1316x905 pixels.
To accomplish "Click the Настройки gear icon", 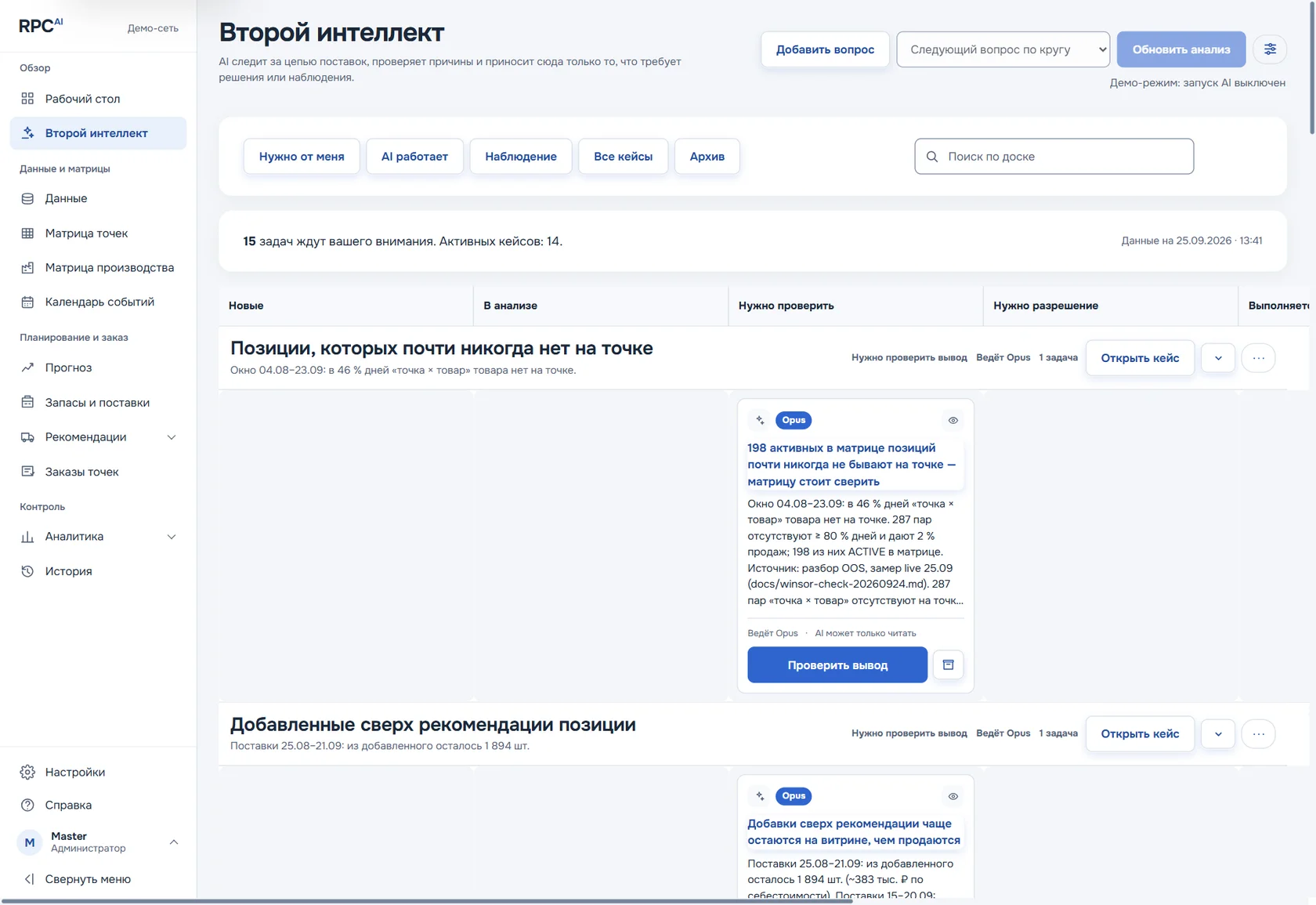I will tap(27, 773).
